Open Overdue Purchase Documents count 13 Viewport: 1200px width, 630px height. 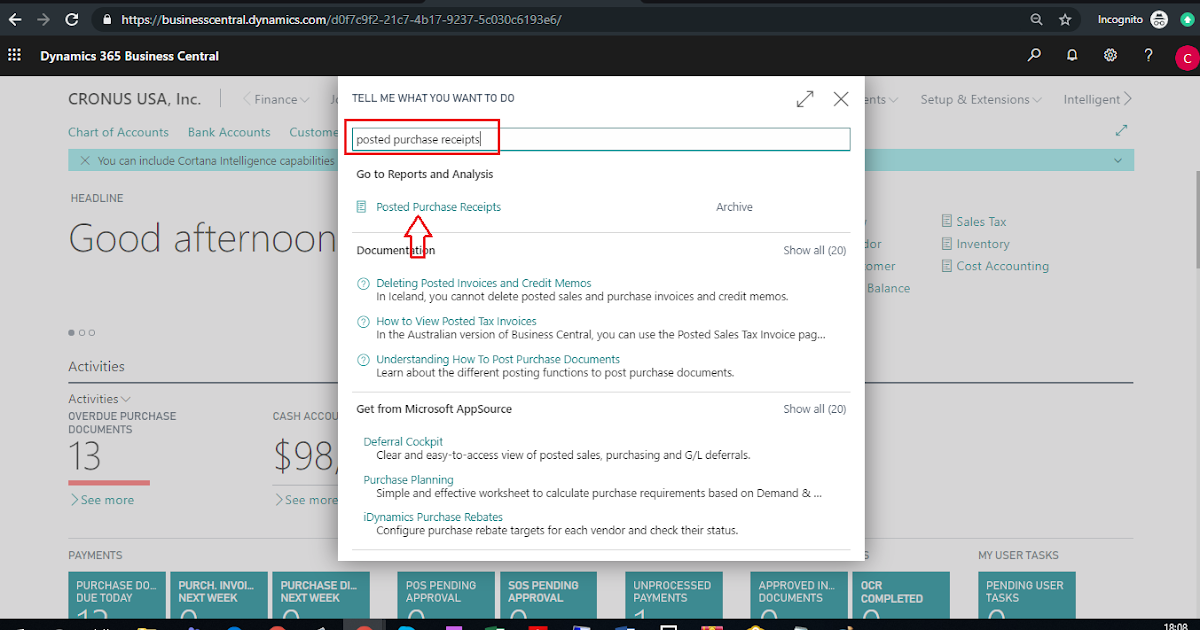85,457
